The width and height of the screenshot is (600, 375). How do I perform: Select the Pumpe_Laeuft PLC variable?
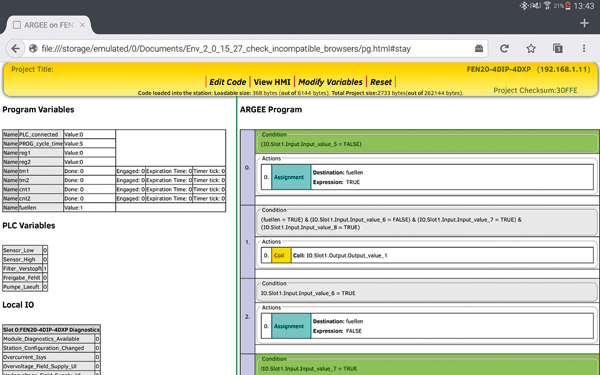[23, 287]
